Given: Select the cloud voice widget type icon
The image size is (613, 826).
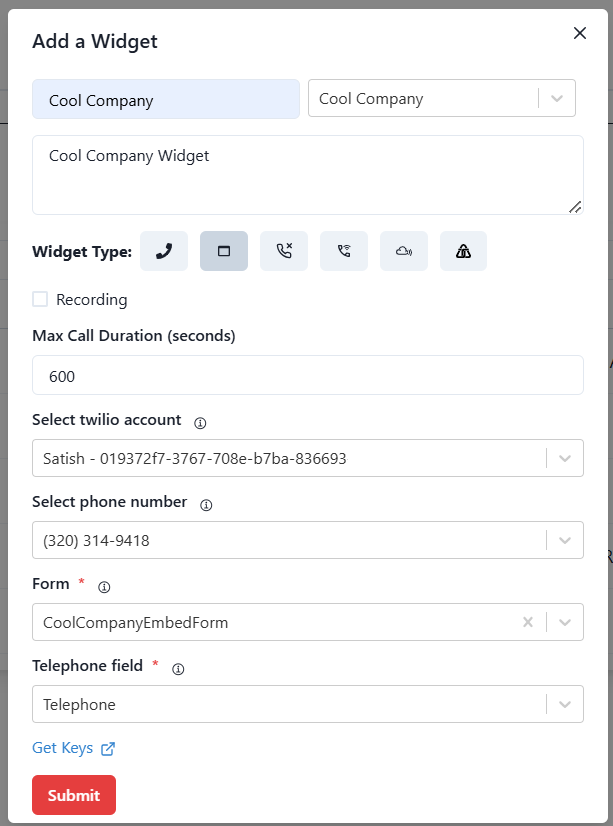Looking at the screenshot, I should tap(404, 251).
